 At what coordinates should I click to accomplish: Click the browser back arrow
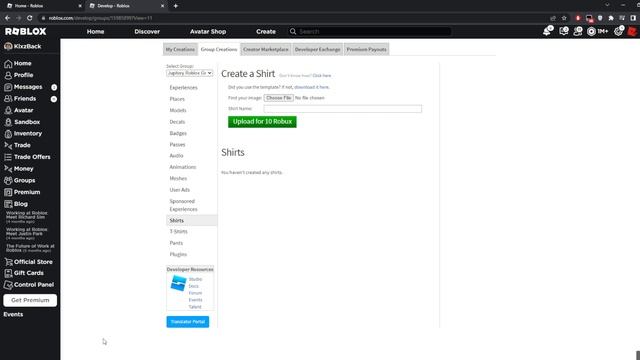[x=7, y=18]
